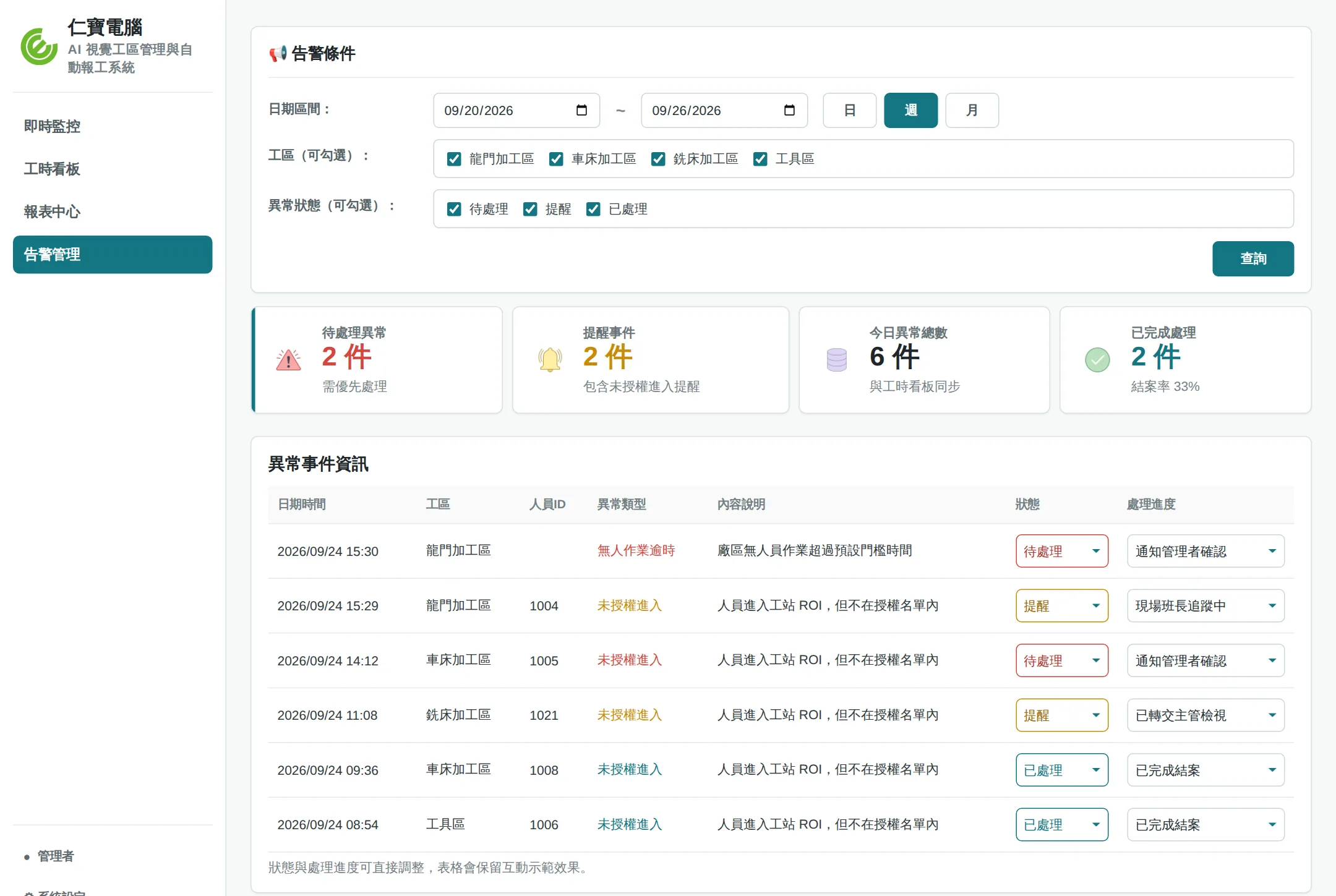Open the 狀態 dropdown for the 11:08 row

coord(1061,715)
